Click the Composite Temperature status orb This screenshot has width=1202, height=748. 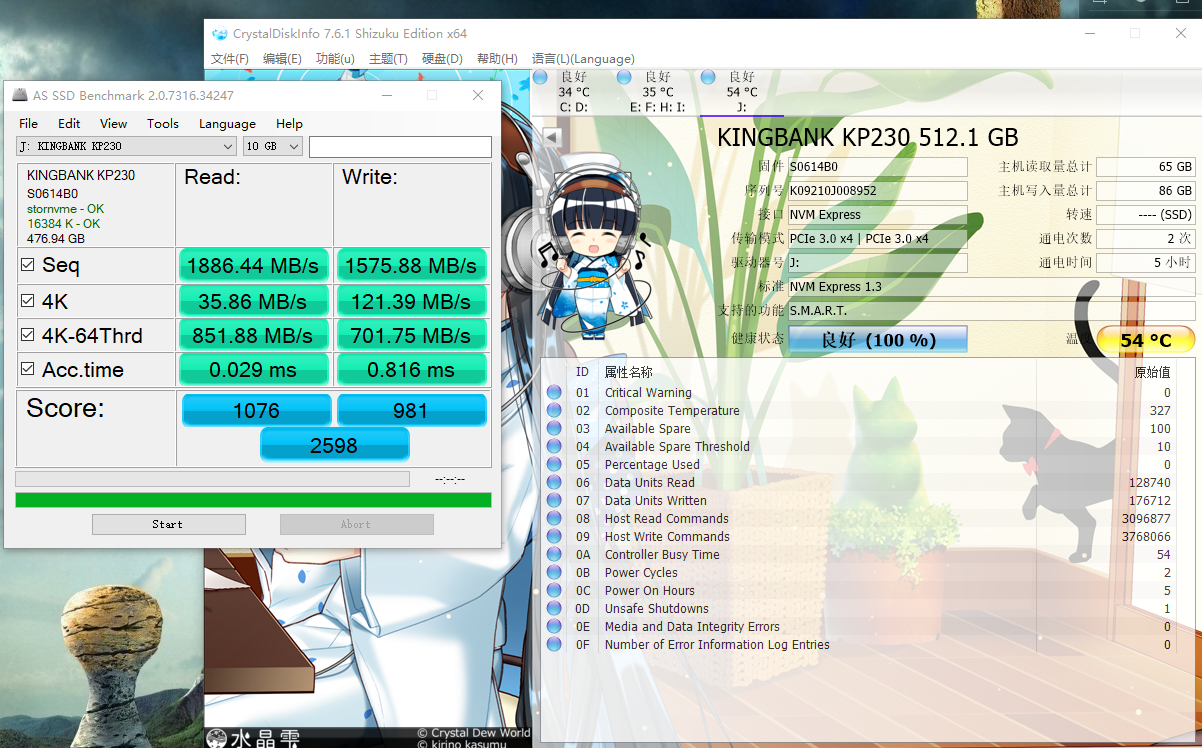click(554, 411)
